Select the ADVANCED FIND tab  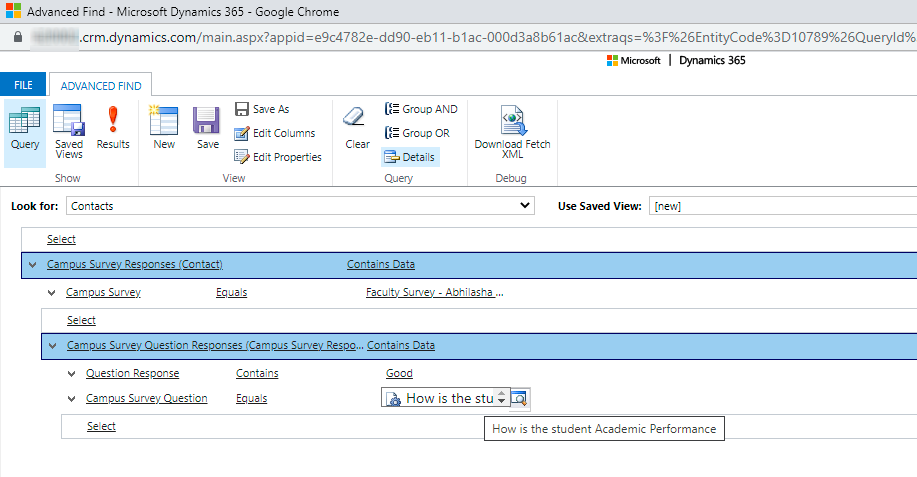102,86
